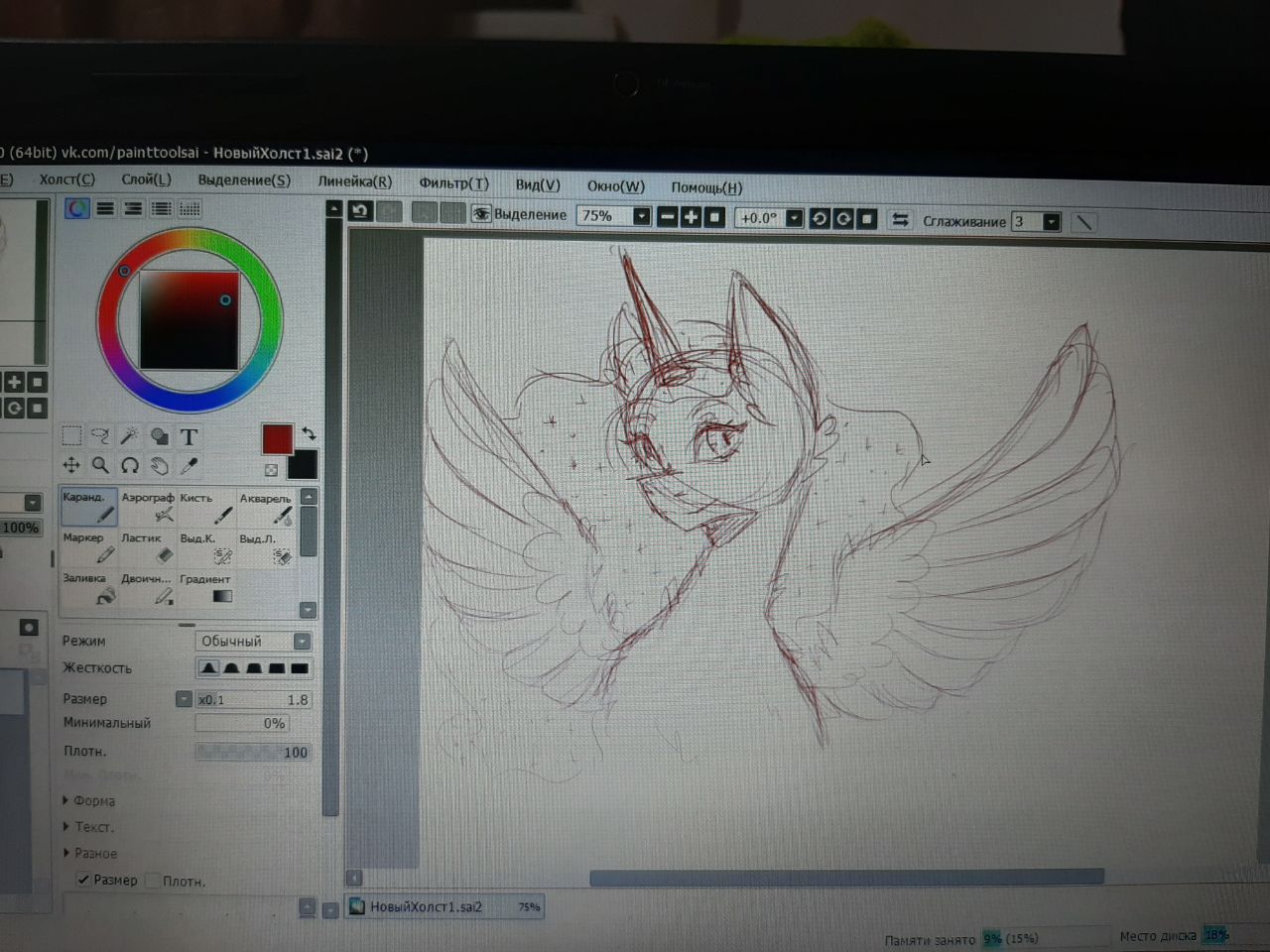This screenshot has height=952, width=1270.
Task: Choose the Акварель watercolor brush
Action: click(x=265, y=508)
